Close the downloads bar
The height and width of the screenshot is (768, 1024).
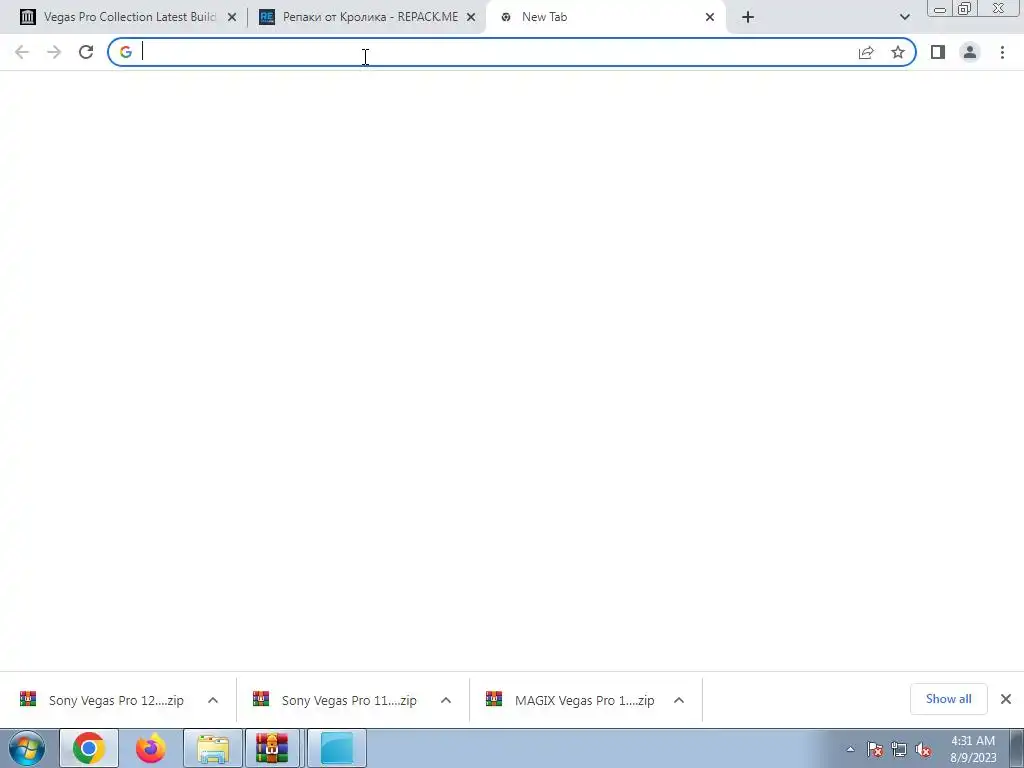pyautogui.click(x=1006, y=699)
